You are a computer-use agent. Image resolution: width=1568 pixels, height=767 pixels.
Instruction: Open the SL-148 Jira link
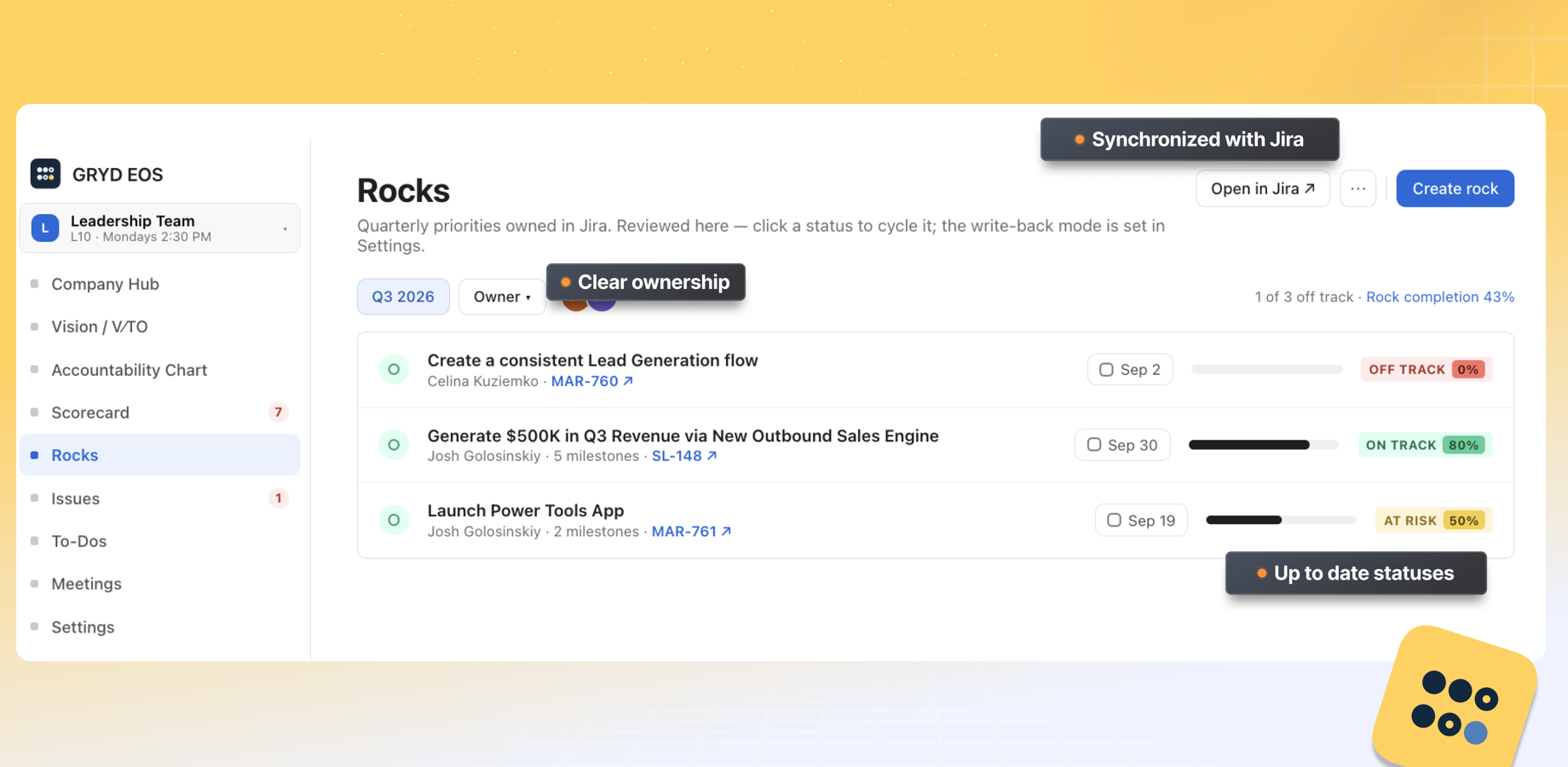pyautogui.click(x=684, y=456)
